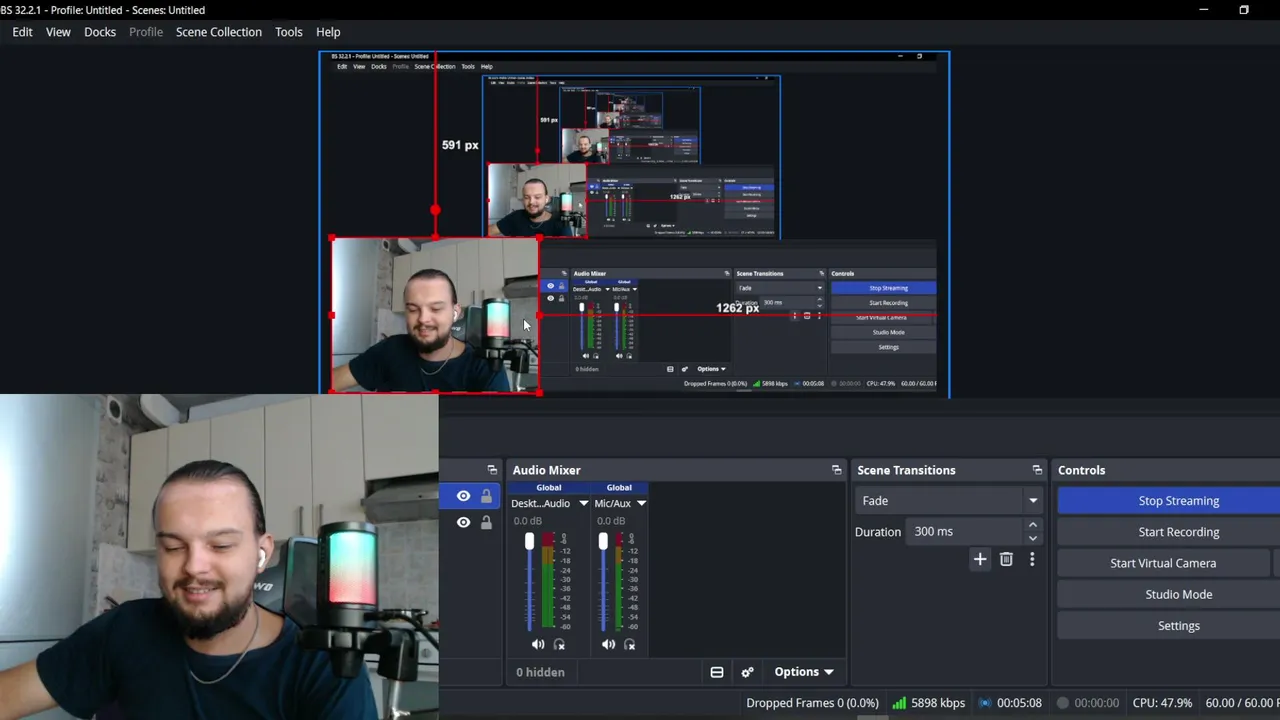Open transition properties three-dot menu

point(1032,560)
